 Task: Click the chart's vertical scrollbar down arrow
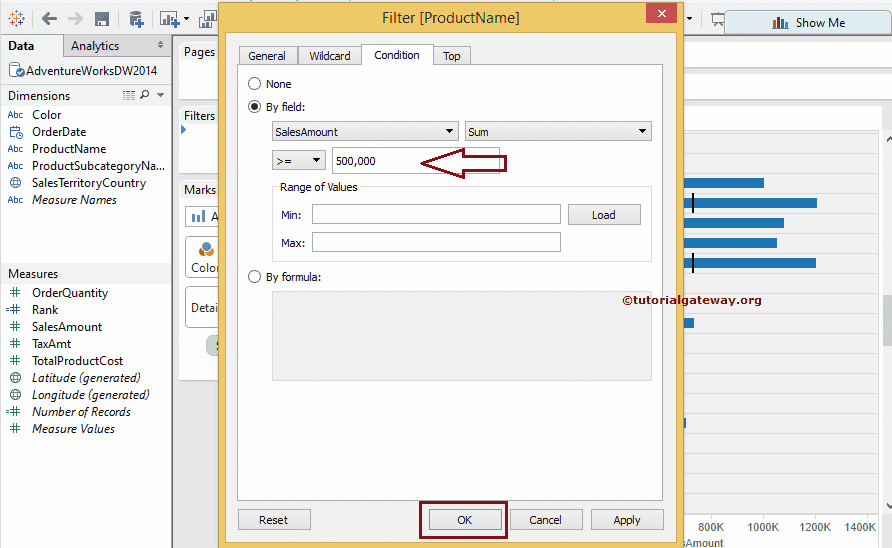pos(887,505)
